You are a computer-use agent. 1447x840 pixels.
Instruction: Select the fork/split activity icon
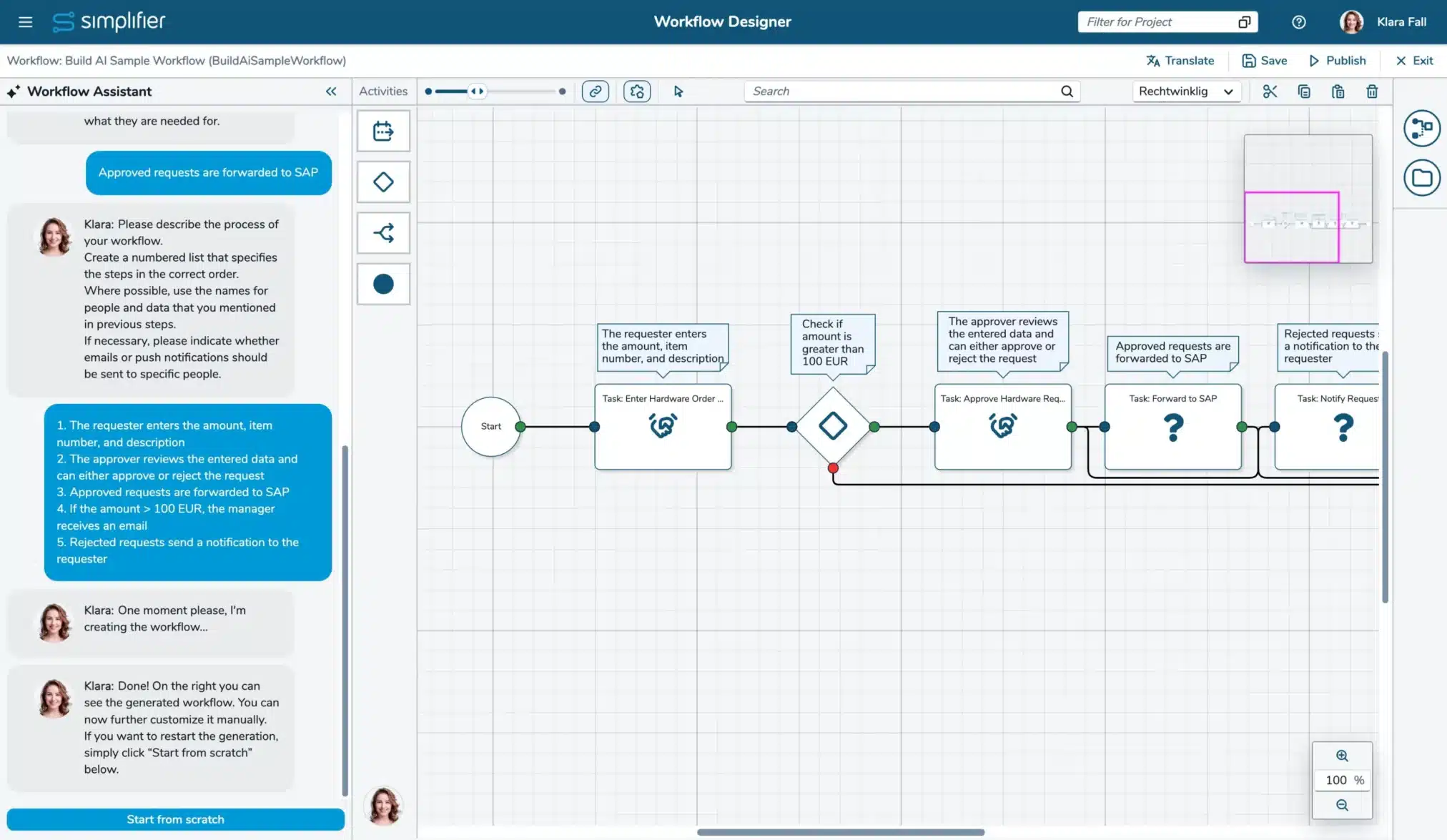tap(383, 233)
